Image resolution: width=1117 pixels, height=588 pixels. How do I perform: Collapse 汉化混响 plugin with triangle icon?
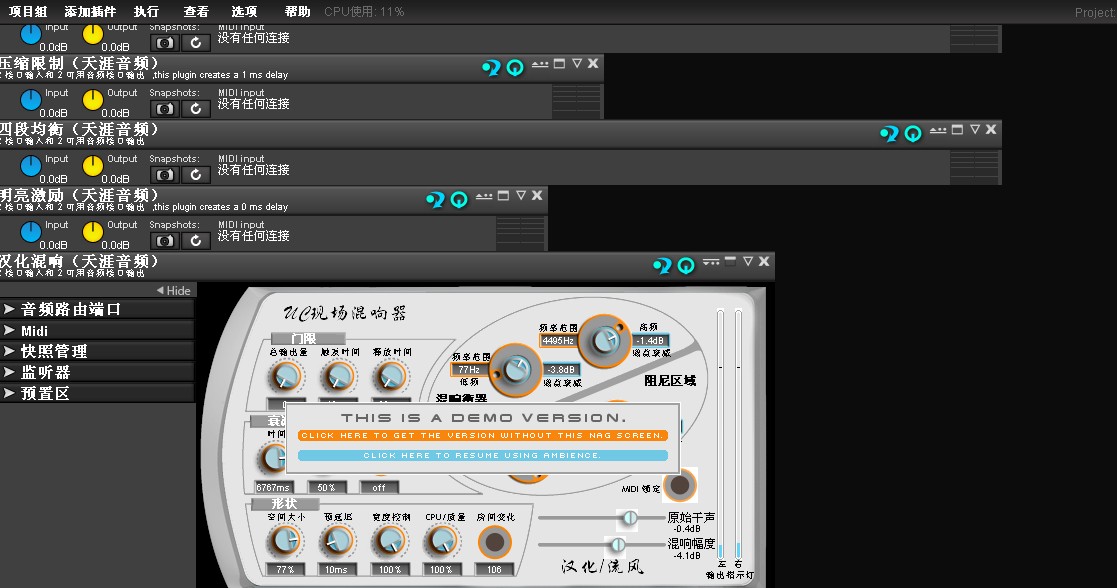click(748, 261)
